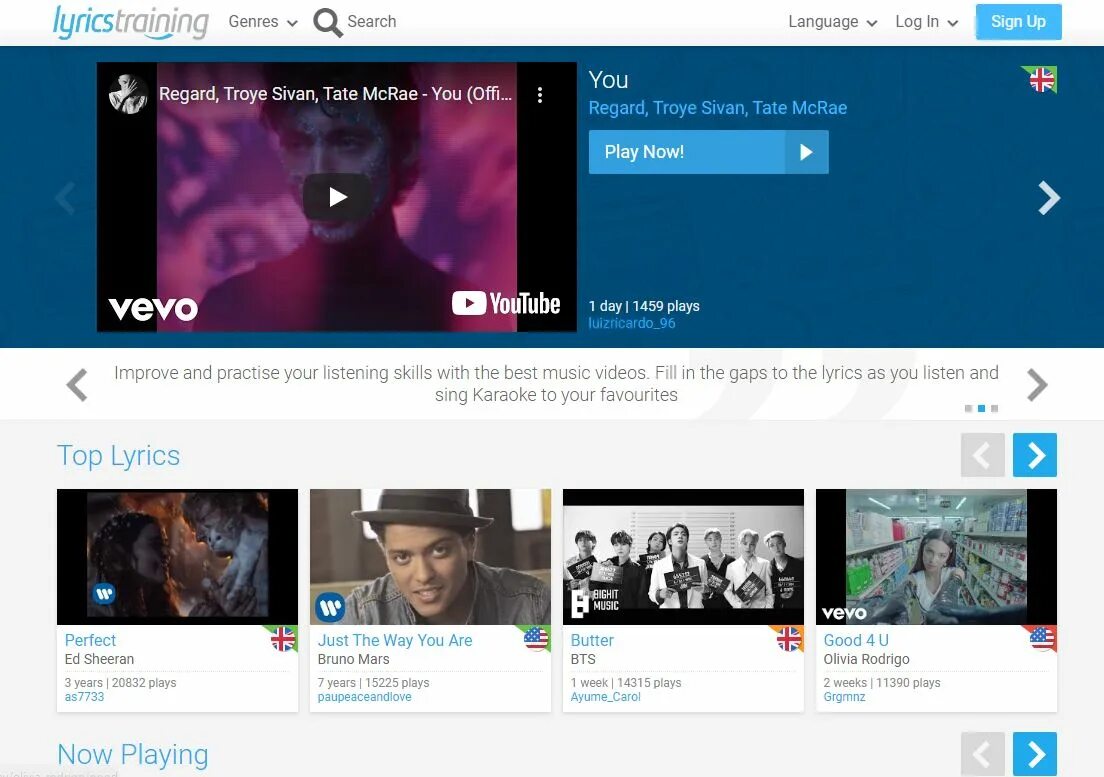1104x777 pixels.
Task: Click the Butter song title
Action: [x=592, y=640]
